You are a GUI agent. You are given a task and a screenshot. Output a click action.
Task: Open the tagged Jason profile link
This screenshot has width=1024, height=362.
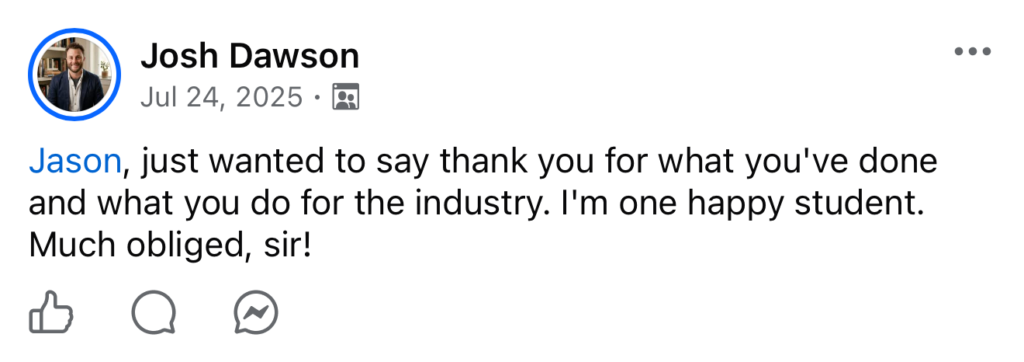(x=74, y=161)
